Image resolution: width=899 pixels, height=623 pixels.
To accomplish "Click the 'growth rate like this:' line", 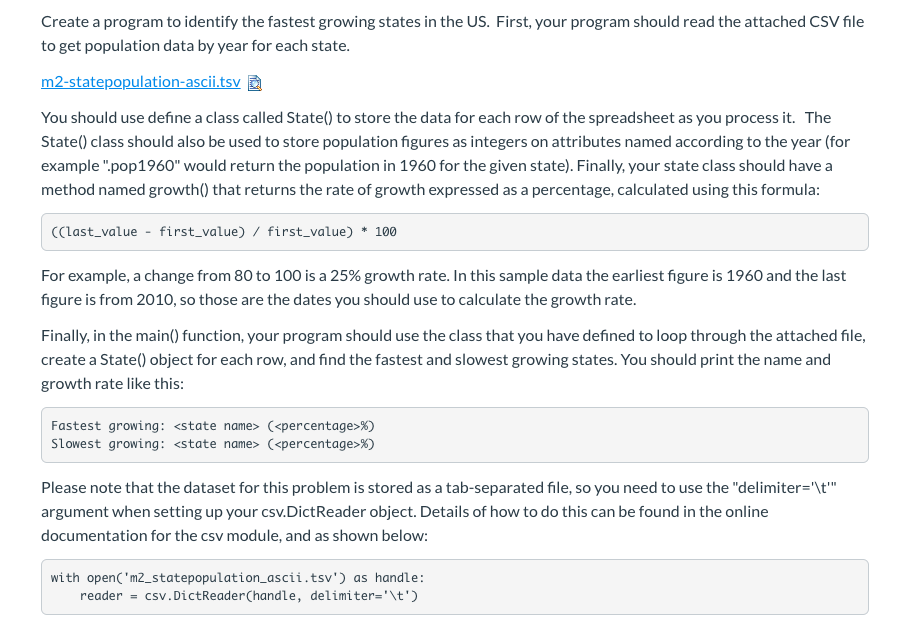I will pyautogui.click(x=112, y=383).
